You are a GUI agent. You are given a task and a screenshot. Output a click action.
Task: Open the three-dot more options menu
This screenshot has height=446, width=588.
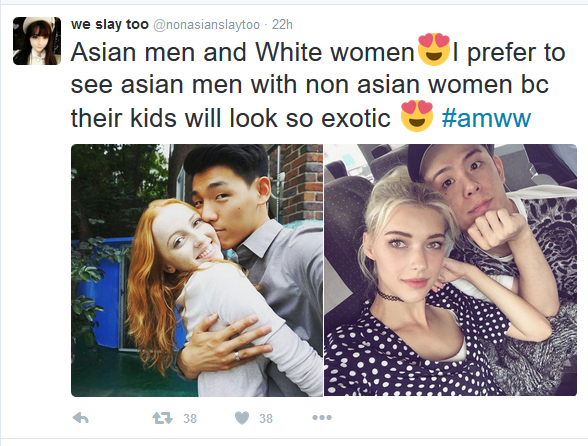(x=322, y=417)
